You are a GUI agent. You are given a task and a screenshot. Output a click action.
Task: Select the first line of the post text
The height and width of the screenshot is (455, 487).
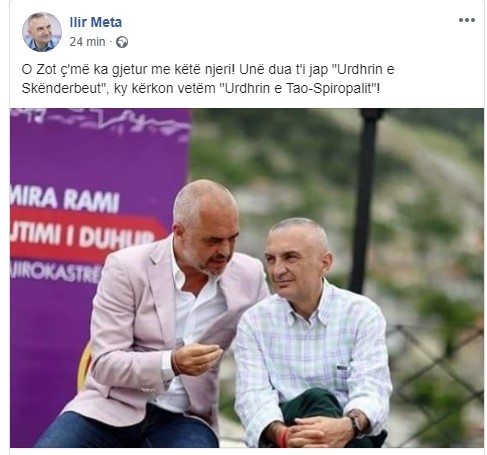click(x=208, y=69)
